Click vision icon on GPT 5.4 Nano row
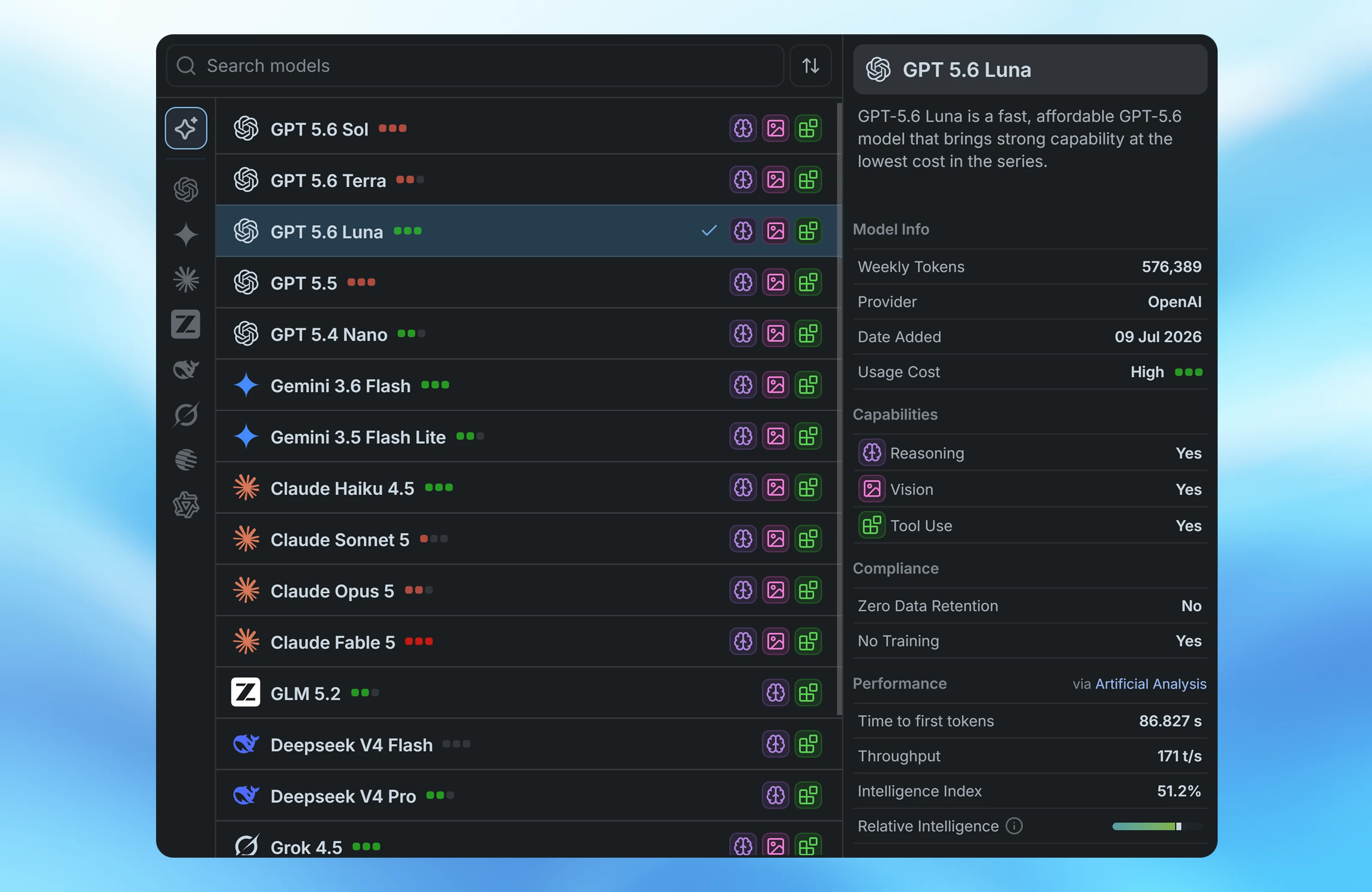The height and width of the screenshot is (892, 1372). [775, 333]
